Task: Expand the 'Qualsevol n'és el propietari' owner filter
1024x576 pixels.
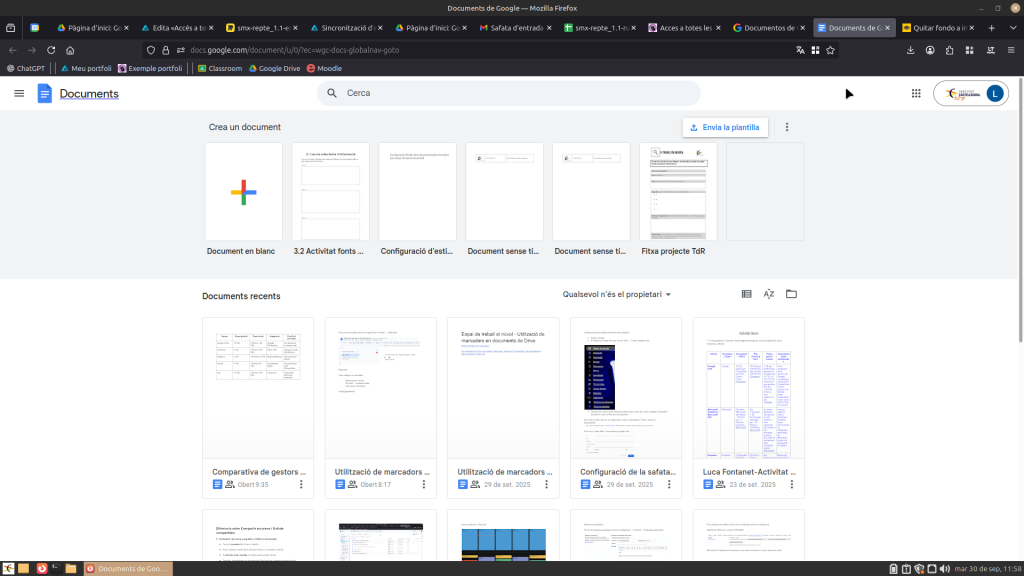Action: tap(617, 295)
